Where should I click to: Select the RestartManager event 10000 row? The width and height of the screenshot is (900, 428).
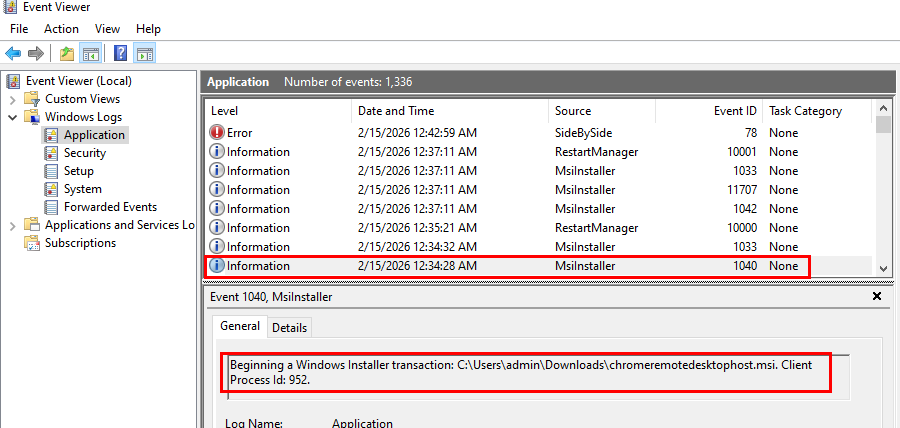pyautogui.click(x=537, y=227)
